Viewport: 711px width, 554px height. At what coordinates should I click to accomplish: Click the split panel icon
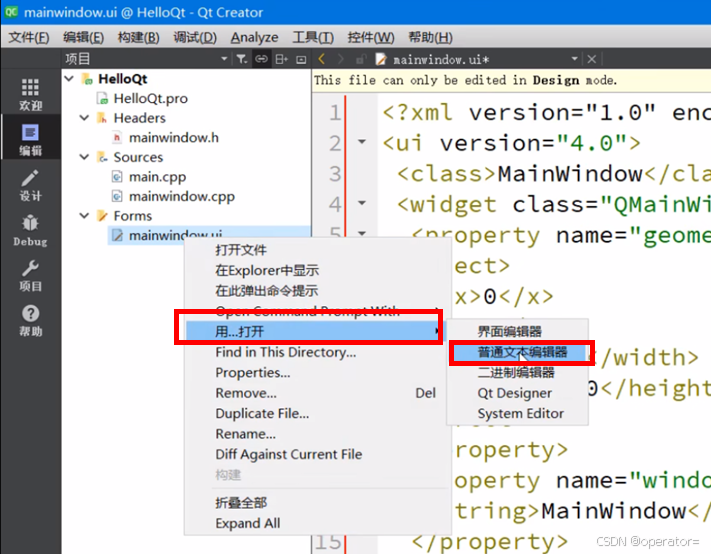tap(281, 59)
